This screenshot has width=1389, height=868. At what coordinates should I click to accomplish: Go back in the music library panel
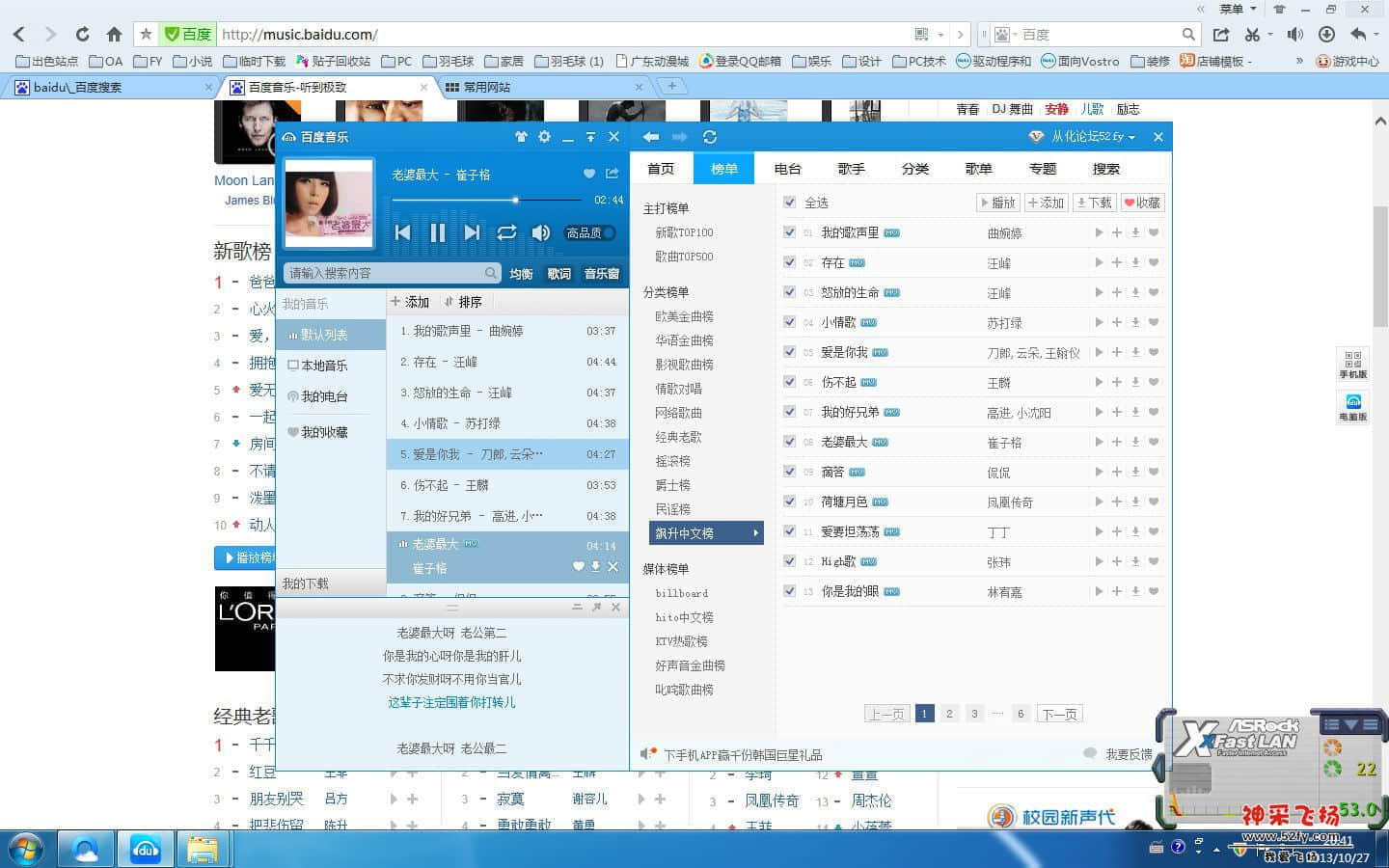pos(651,137)
